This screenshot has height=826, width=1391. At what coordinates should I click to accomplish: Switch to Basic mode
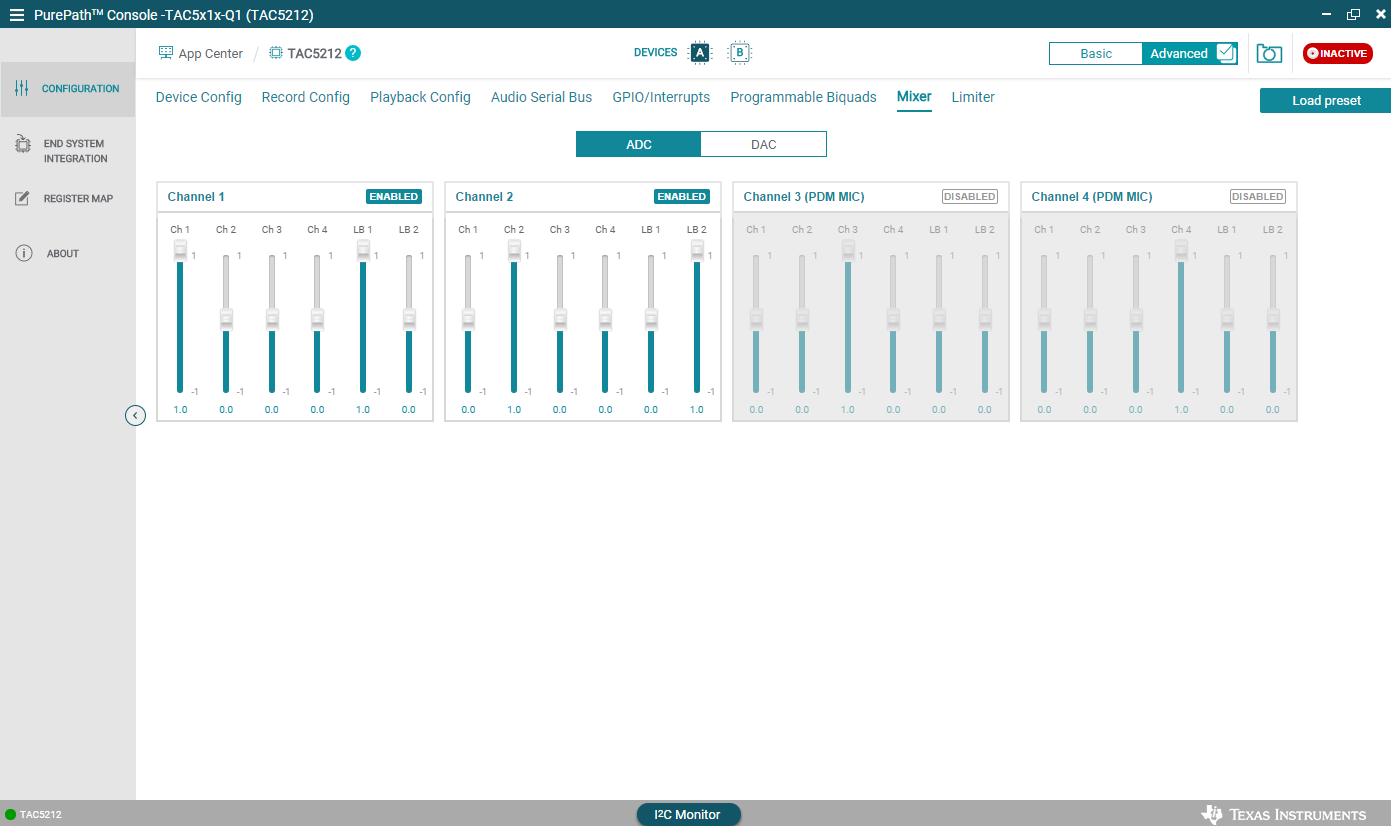tap(1095, 54)
